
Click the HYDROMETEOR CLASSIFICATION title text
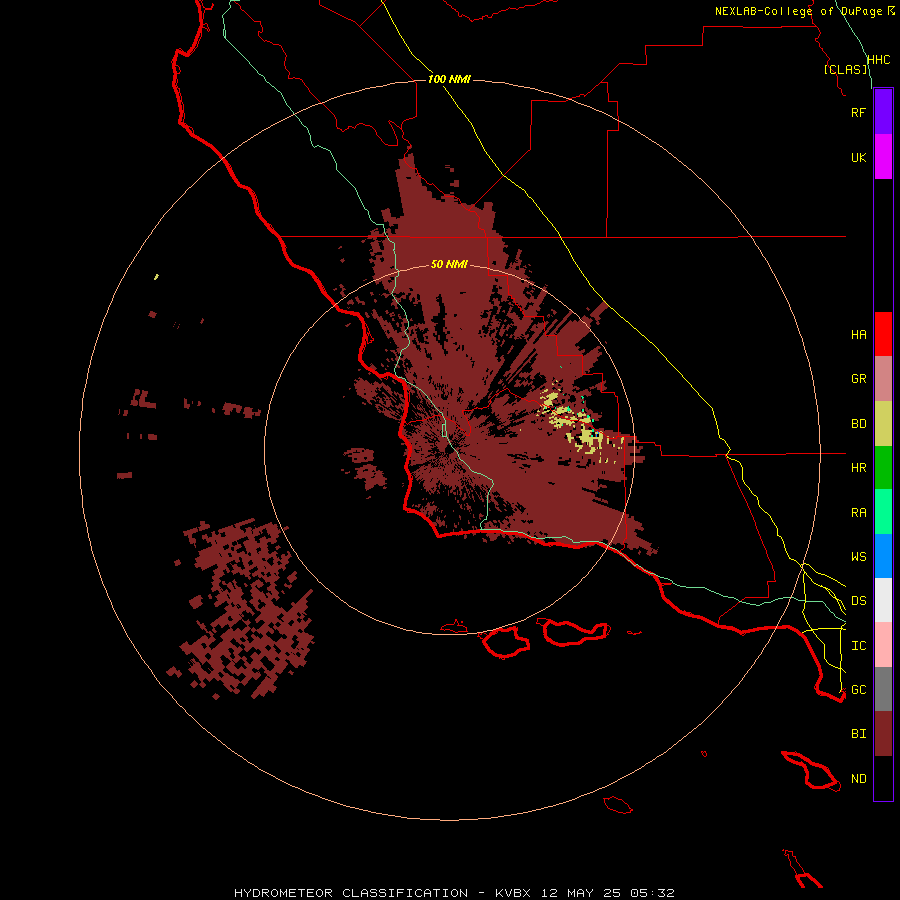[351, 893]
